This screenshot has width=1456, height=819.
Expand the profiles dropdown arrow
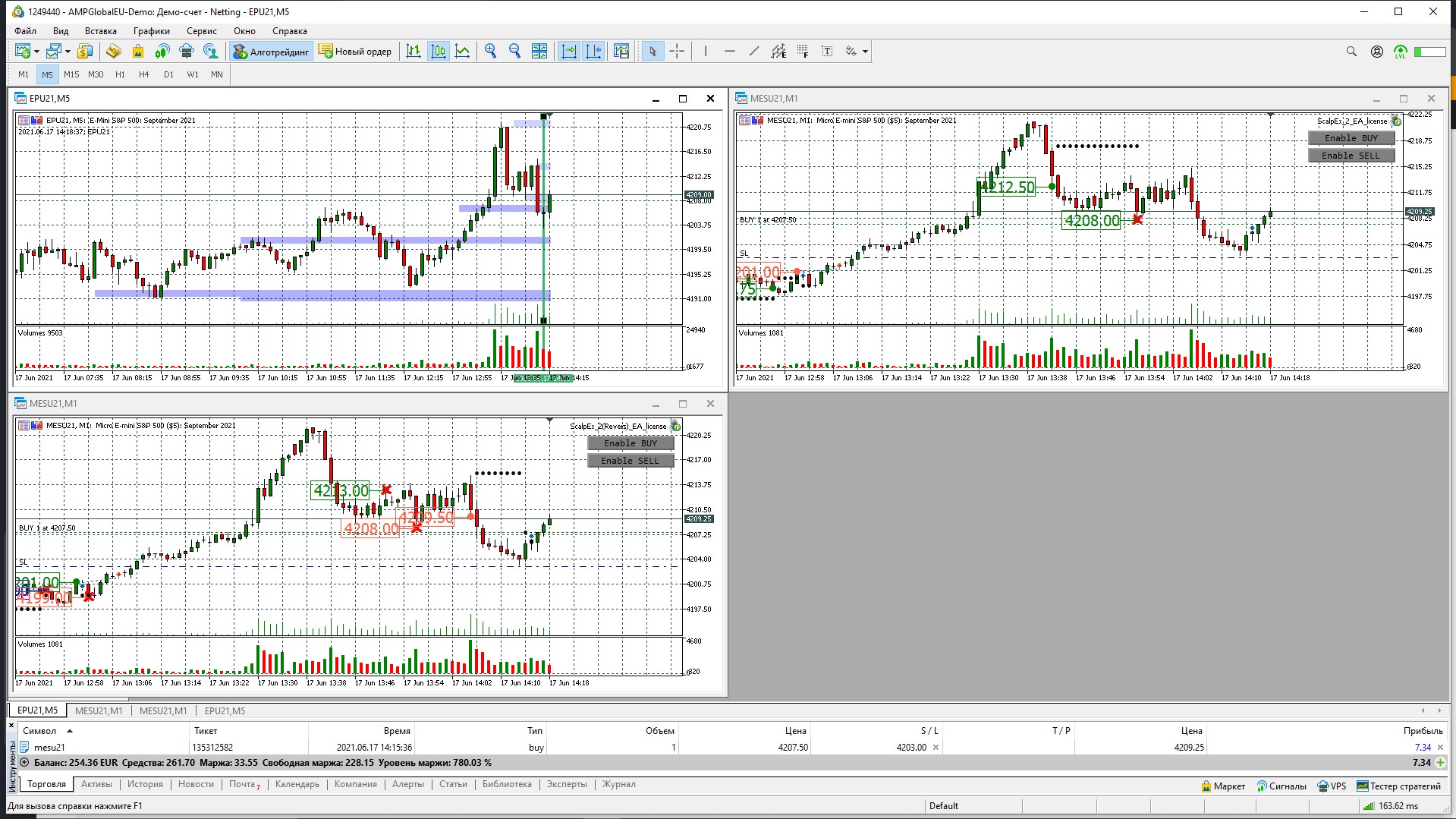tap(68, 52)
